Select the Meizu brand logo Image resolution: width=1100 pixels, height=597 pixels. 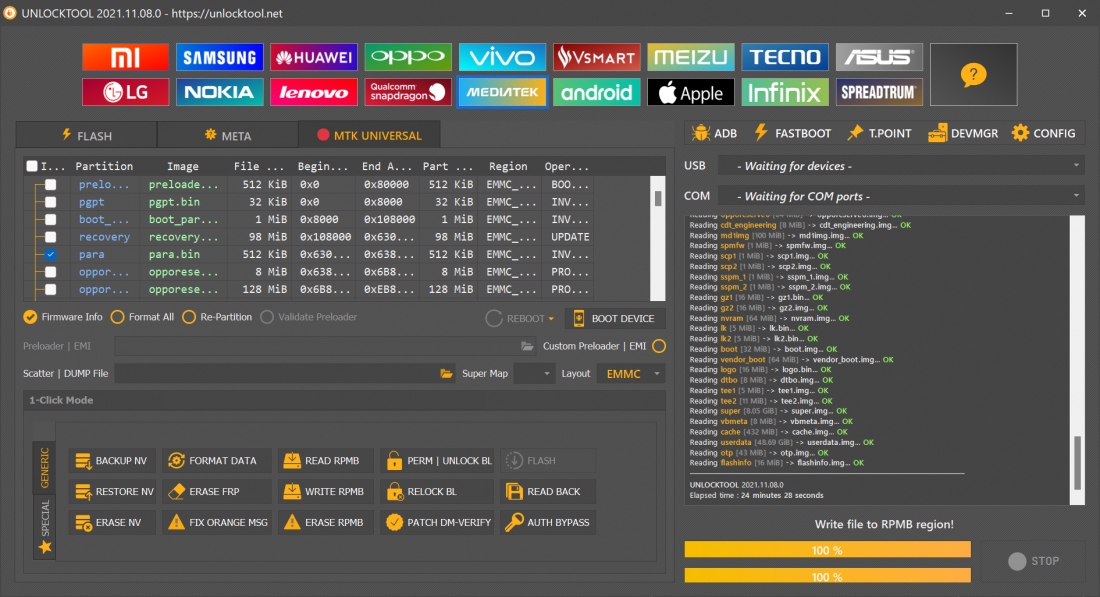point(690,57)
